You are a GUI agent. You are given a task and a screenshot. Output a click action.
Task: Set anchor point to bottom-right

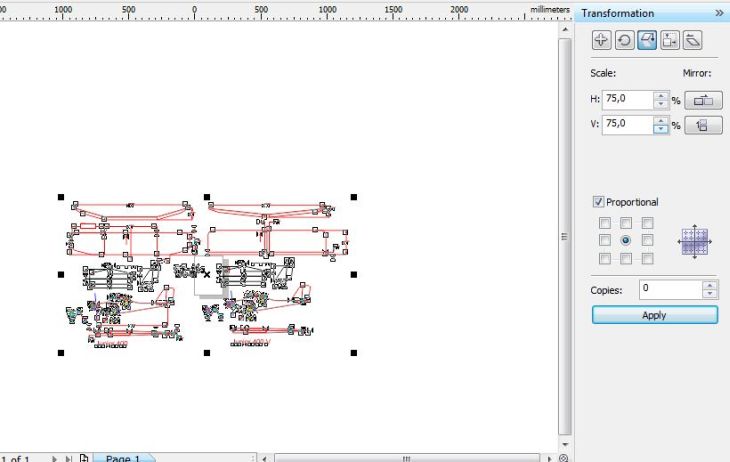point(647,258)
